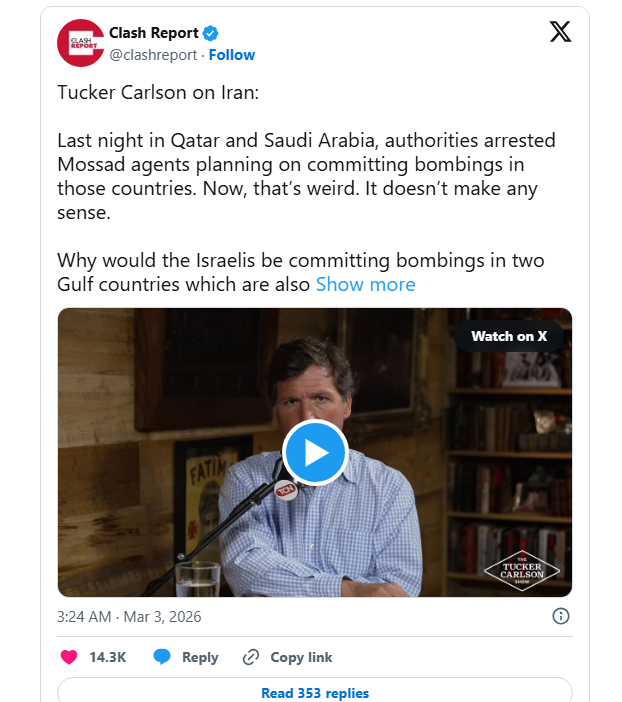
Task: Click the Clash Report profile avatar
Action: [80, 43]
